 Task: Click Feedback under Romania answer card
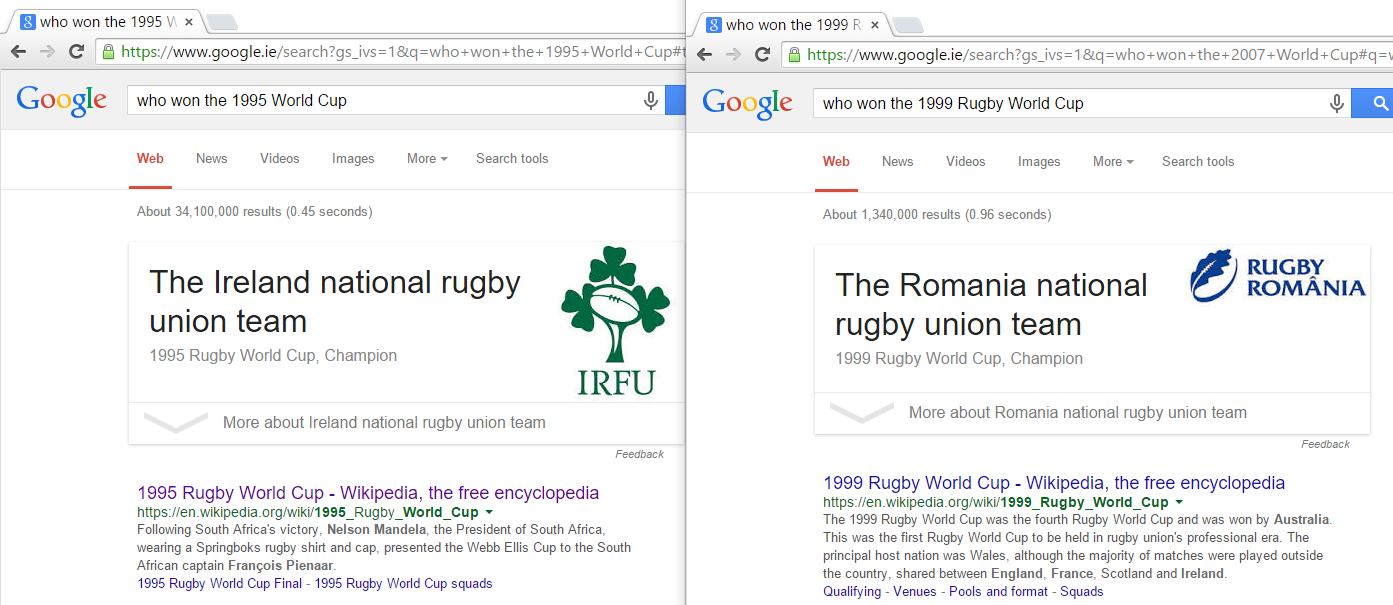1325,444
